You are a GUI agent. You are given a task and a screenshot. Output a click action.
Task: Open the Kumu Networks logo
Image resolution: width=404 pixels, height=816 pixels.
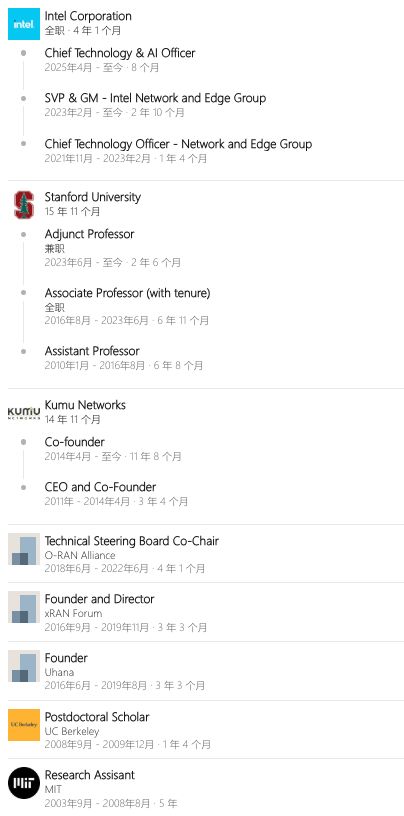pyautogui.click(x=24, y=413)
